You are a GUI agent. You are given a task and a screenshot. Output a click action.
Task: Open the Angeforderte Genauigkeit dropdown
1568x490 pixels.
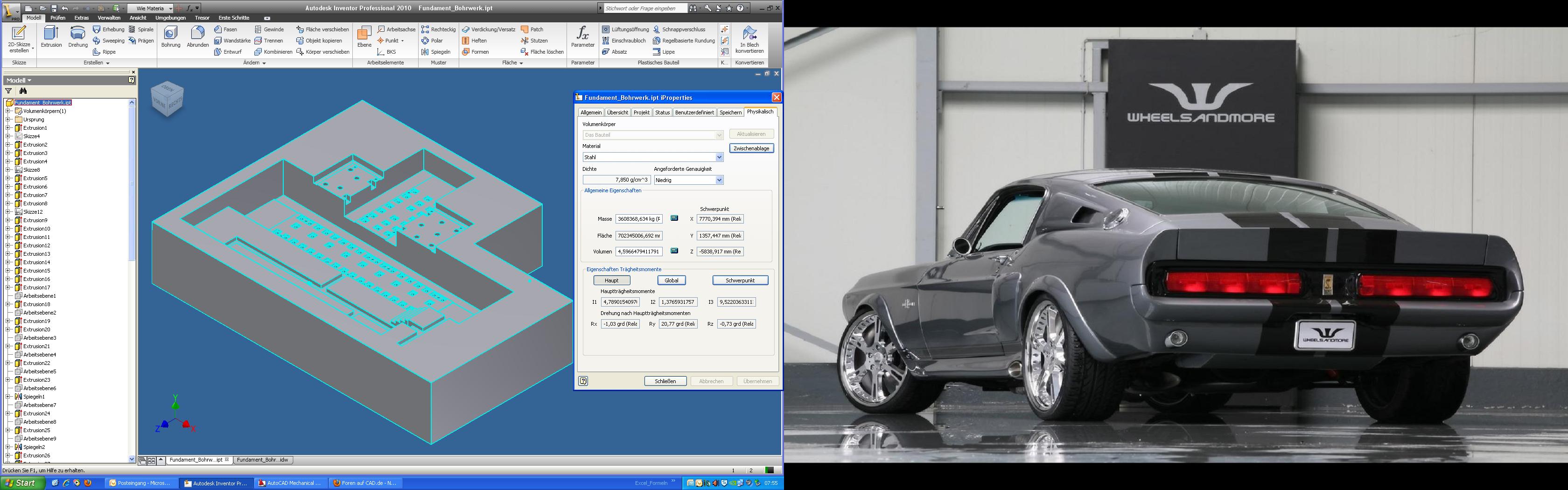[x=688, y=180]
